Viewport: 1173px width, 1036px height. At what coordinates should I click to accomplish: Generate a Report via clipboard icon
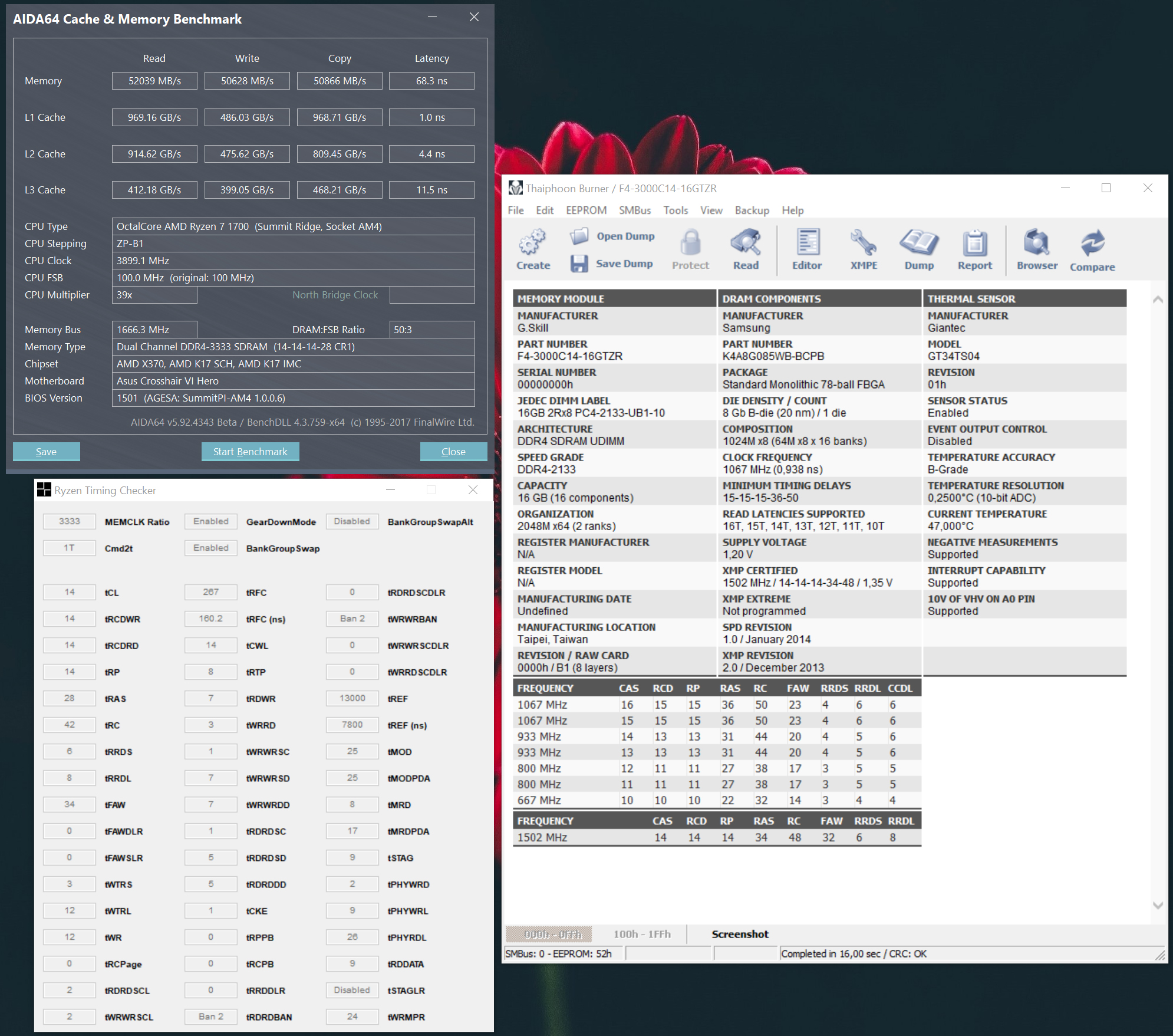point(974,242)
